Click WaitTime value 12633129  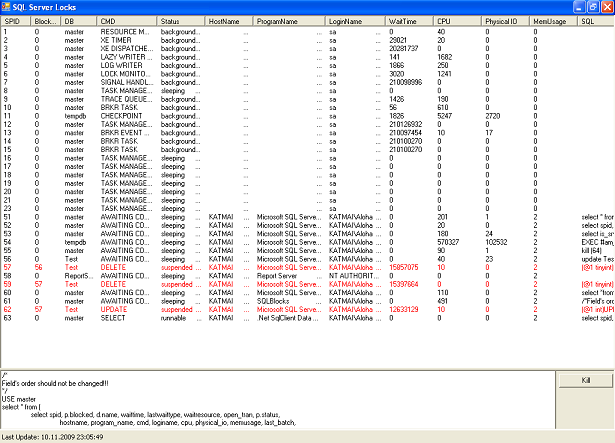(404, 310)
